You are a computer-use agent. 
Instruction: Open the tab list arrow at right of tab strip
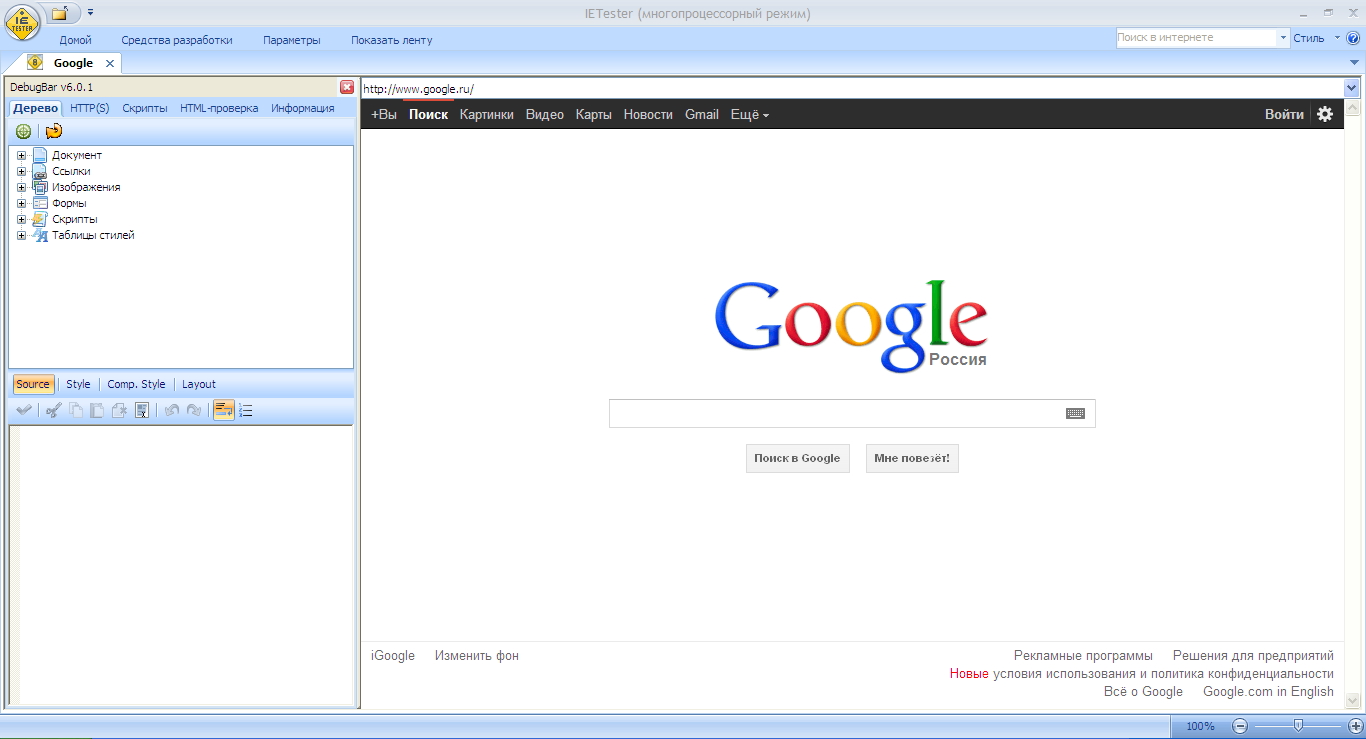pos(1355,63)
